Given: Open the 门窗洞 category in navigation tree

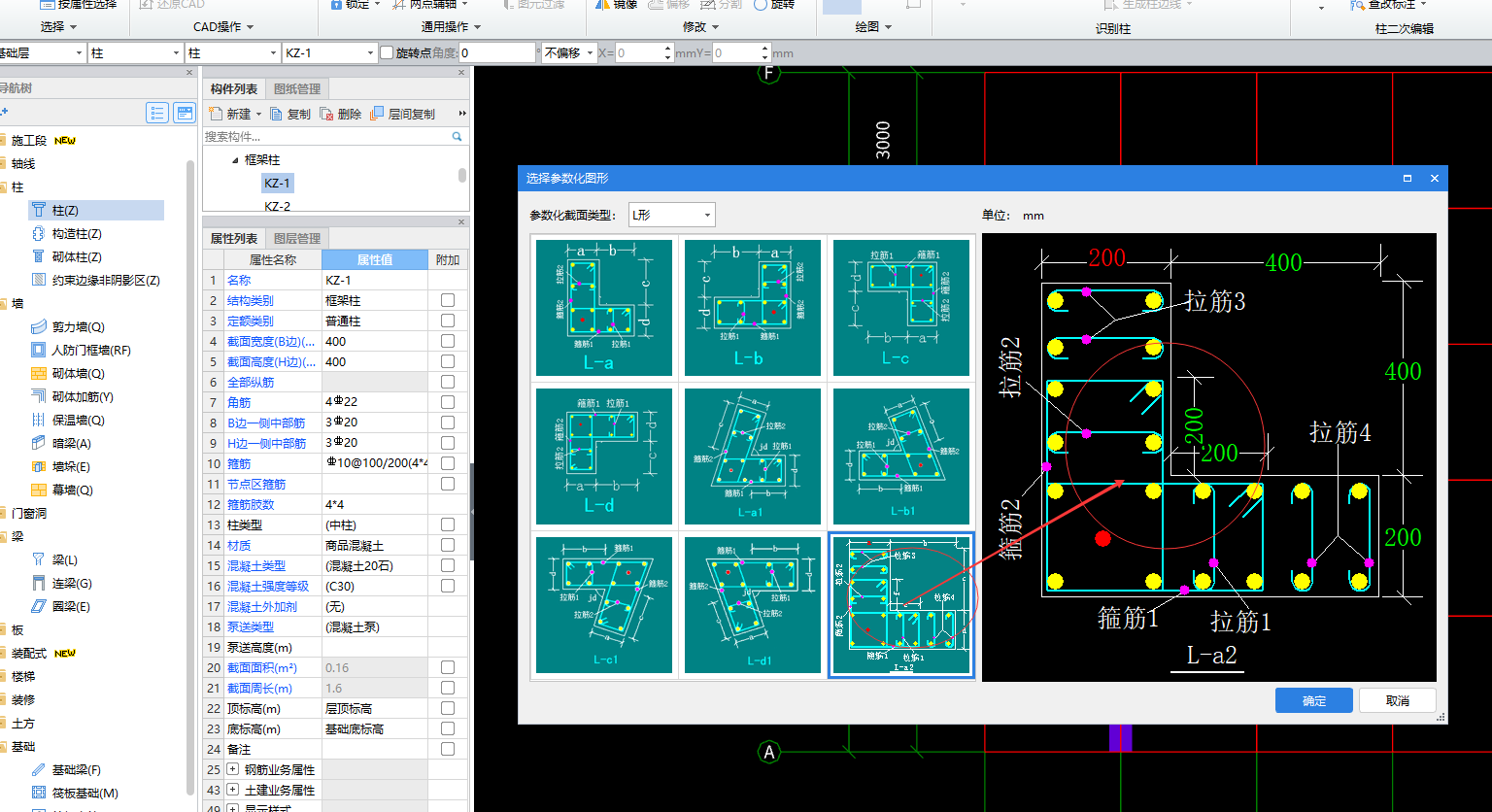Looking at the screenshot, I should 29,513.
